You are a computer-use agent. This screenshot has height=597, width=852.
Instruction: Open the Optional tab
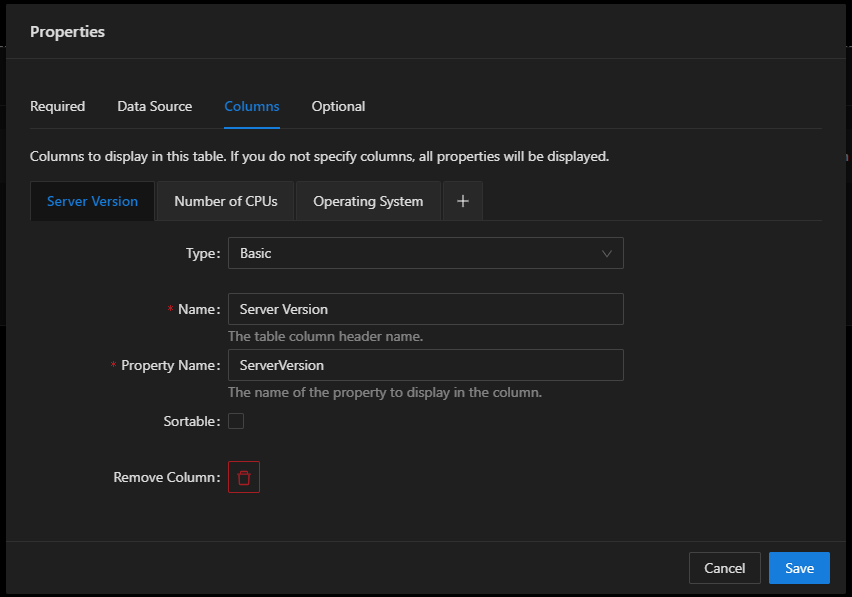click(338, 106)
